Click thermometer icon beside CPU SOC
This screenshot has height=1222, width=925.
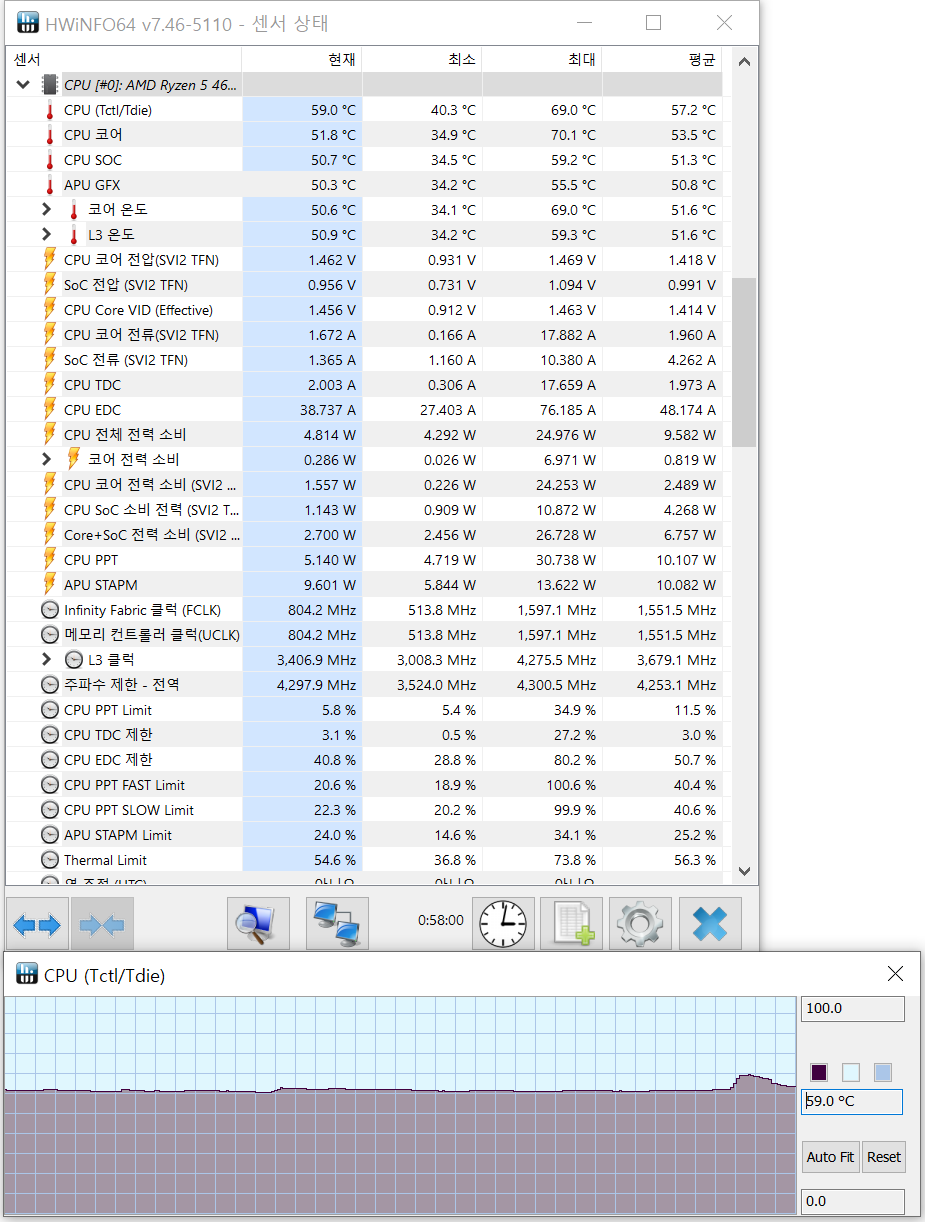coord(50,160)
